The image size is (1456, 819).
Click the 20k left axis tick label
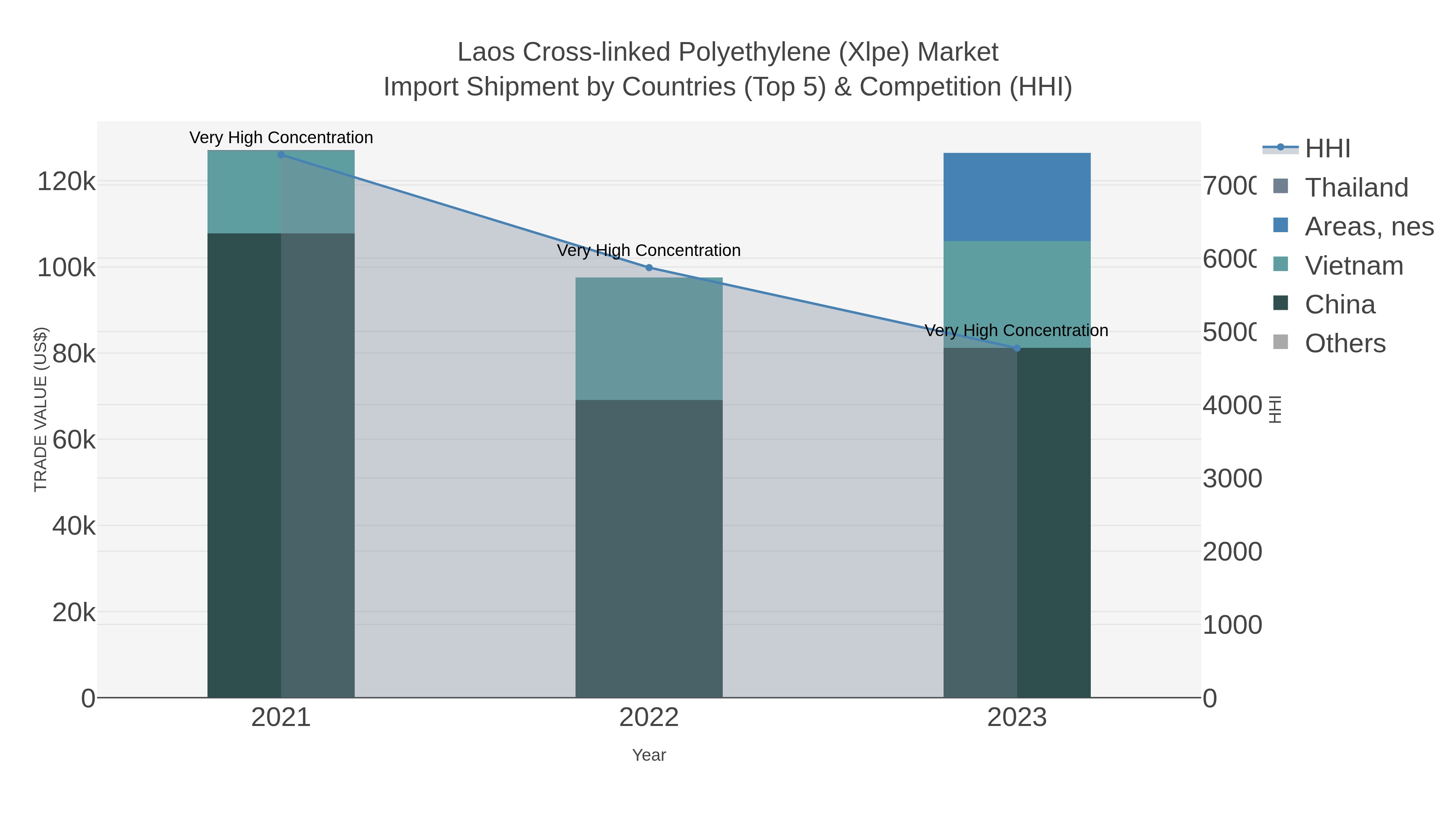[x=74, y=612]
